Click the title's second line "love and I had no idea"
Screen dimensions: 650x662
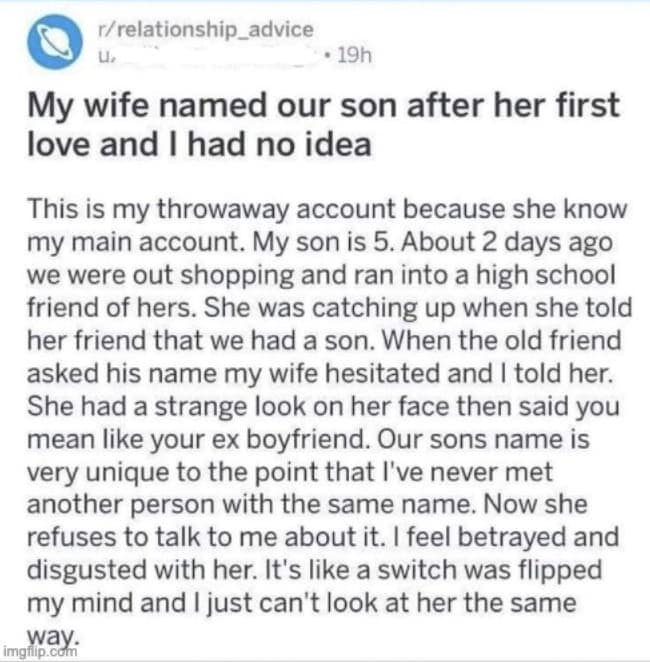pos(199,144)
